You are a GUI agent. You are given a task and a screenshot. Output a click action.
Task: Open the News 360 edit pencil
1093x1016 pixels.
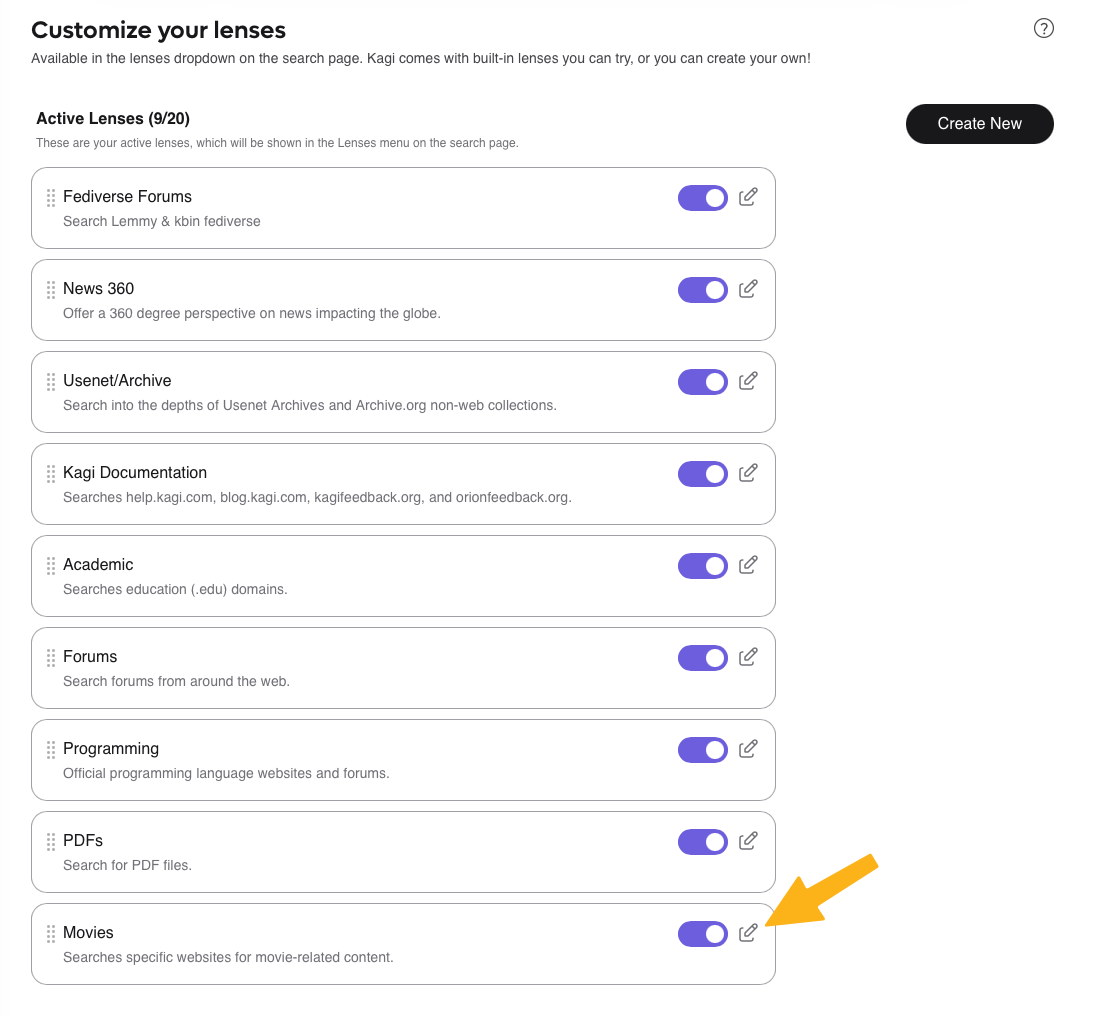748,289
